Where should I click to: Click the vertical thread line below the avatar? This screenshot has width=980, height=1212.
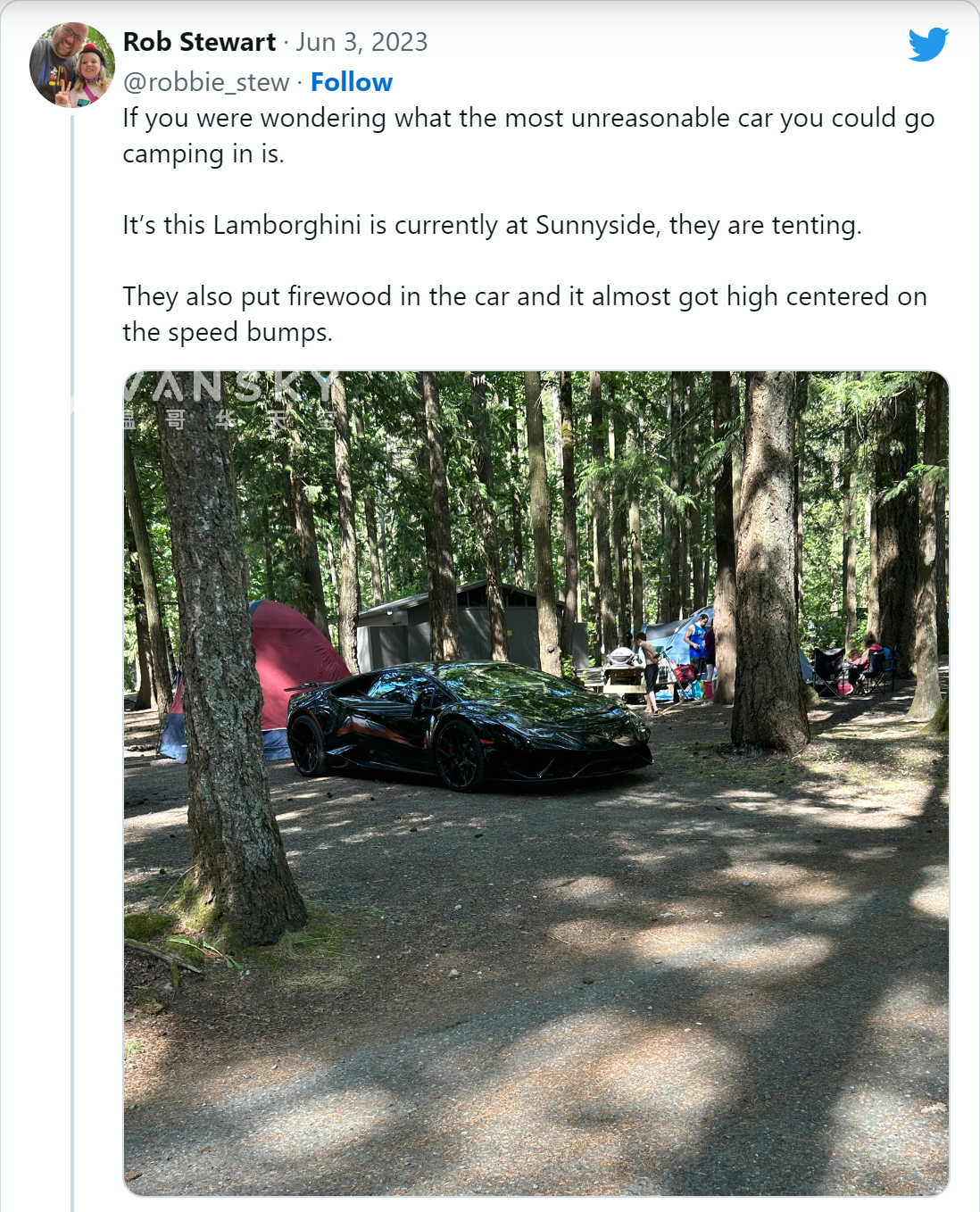pyautogui.click(x=72, y=662)
